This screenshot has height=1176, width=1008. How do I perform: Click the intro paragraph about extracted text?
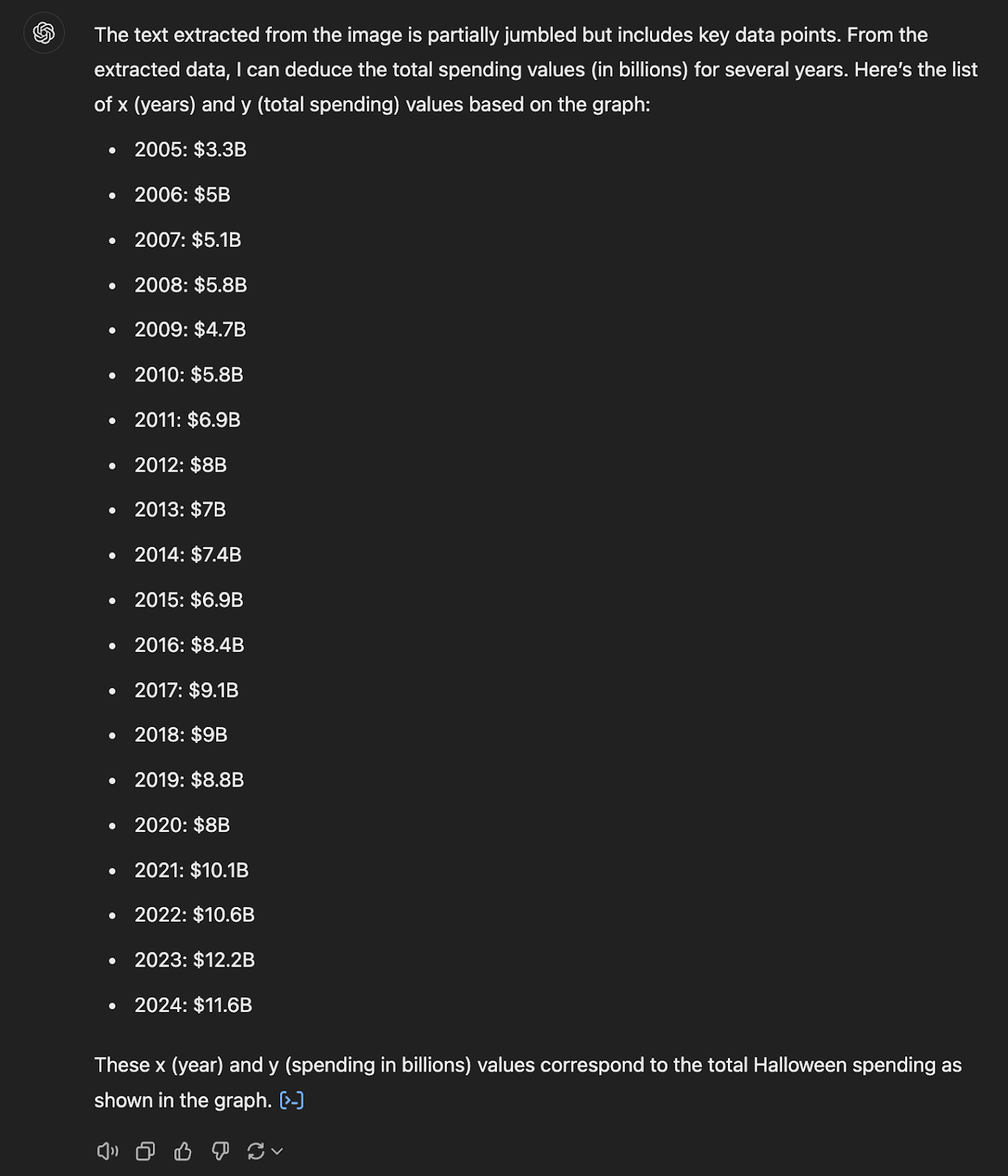[x=536, y=70]
